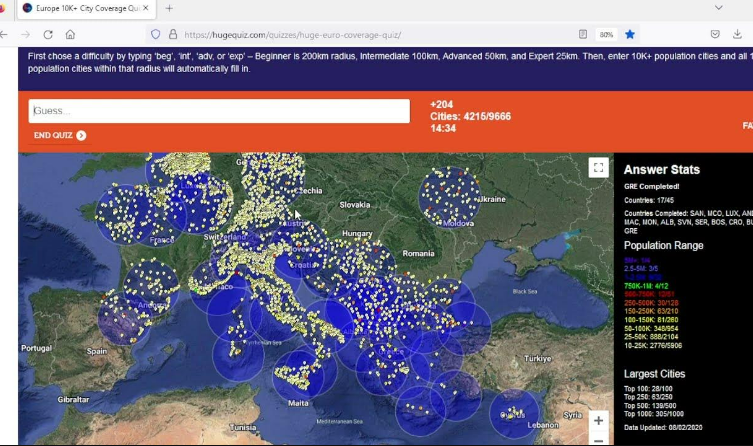Image resolution: width=753 pixels, height=446 pixels.
Task: Click the Switzerland label on the map
Action: 224,237
